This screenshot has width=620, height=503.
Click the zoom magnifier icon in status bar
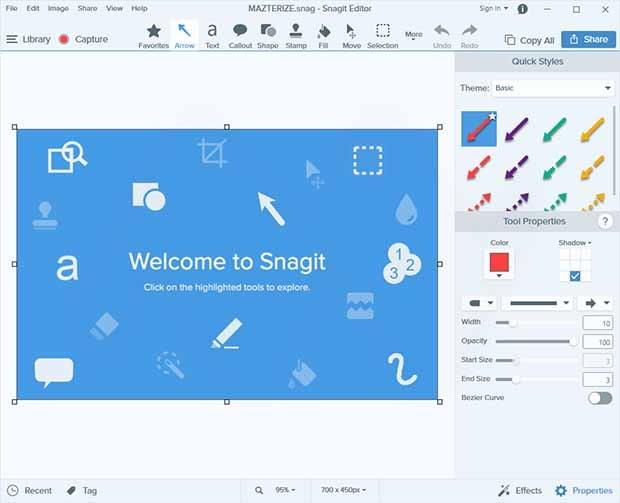tap(259, 490)
